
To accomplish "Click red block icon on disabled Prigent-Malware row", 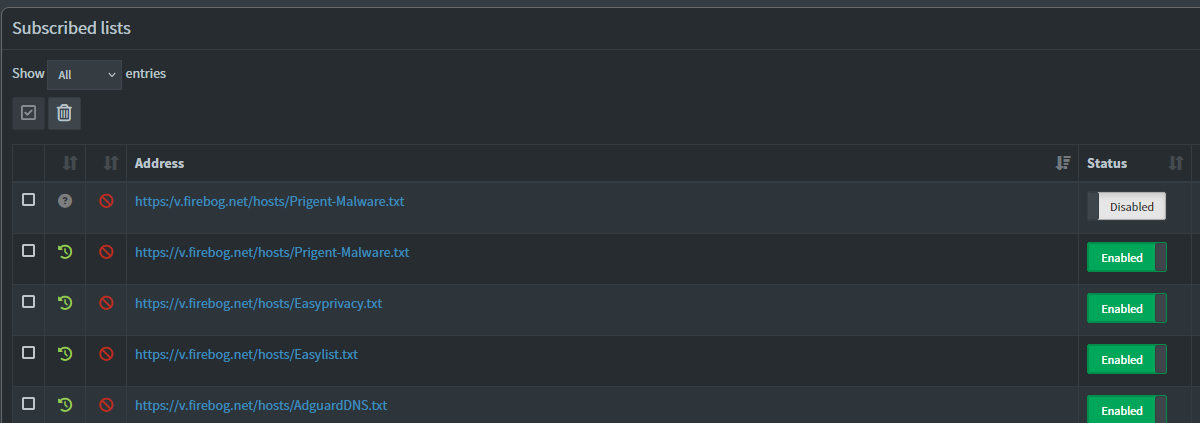I will pos(106,200).
